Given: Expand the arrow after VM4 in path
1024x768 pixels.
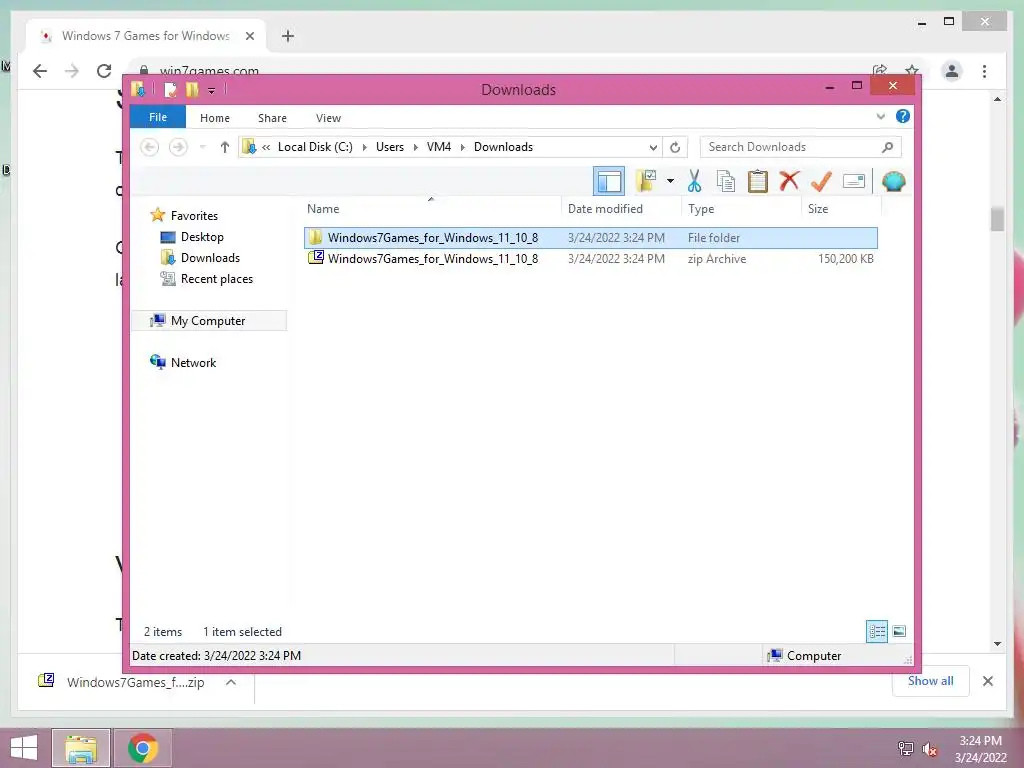Looking at the screenshot, I should (462, 148).
